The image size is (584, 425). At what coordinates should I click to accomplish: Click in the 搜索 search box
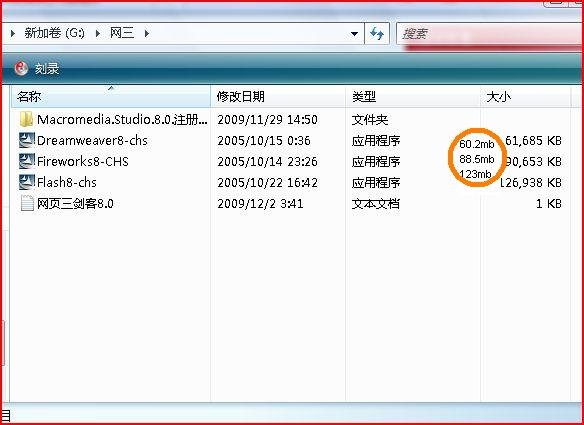point(490,34)
